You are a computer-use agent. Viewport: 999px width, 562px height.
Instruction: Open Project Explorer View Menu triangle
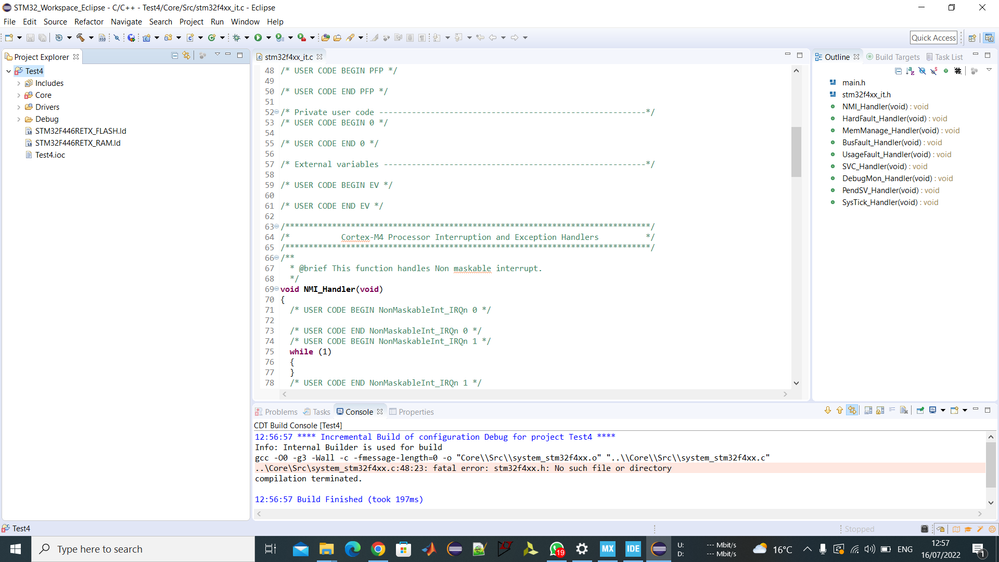[217, 55]
